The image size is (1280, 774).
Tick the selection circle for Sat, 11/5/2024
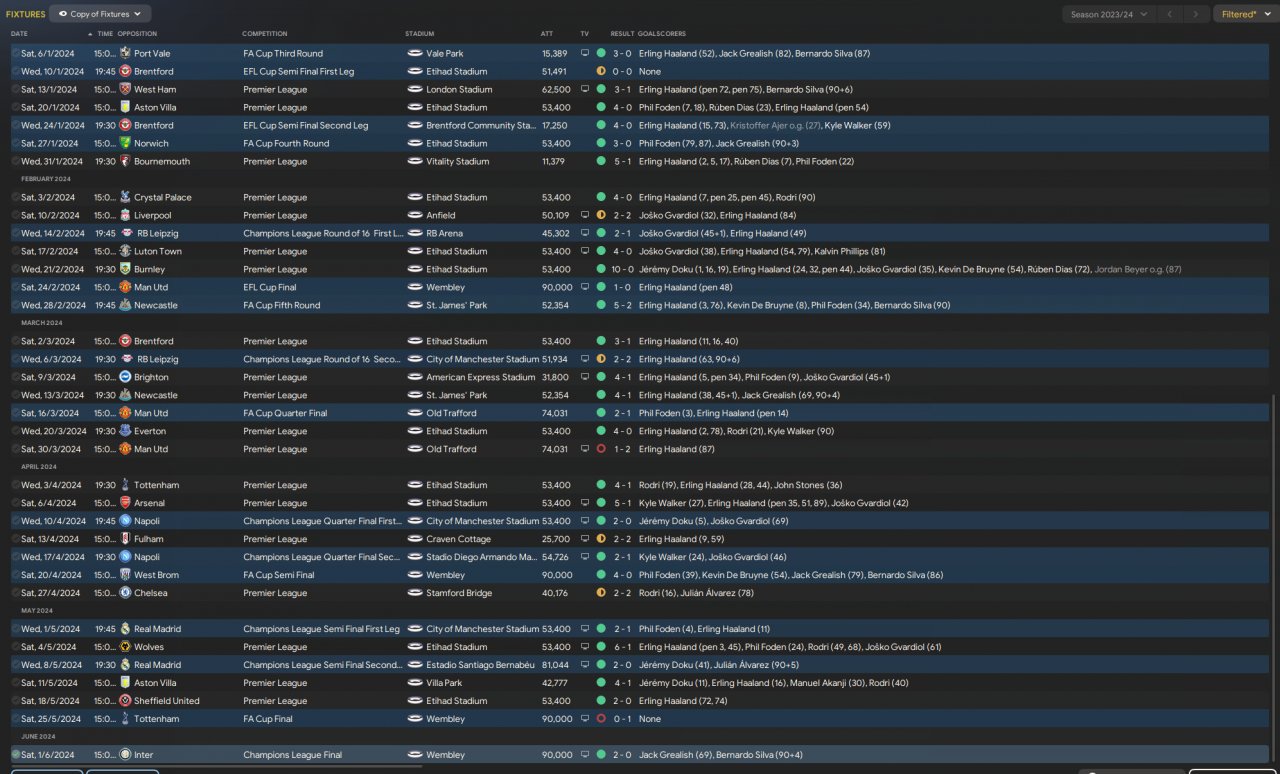(x=15, y=683)
